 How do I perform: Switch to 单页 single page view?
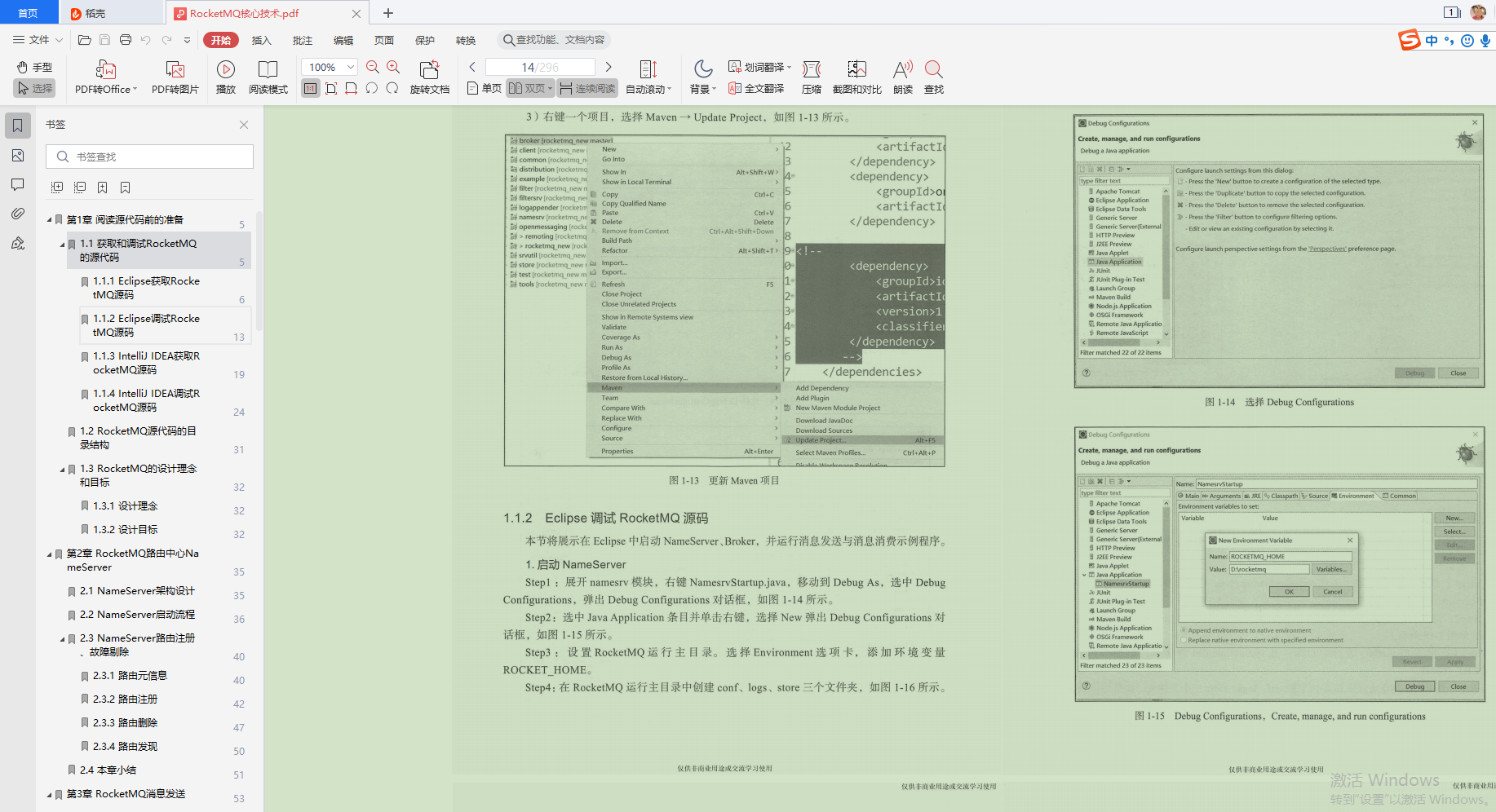[x=485, y=88]
